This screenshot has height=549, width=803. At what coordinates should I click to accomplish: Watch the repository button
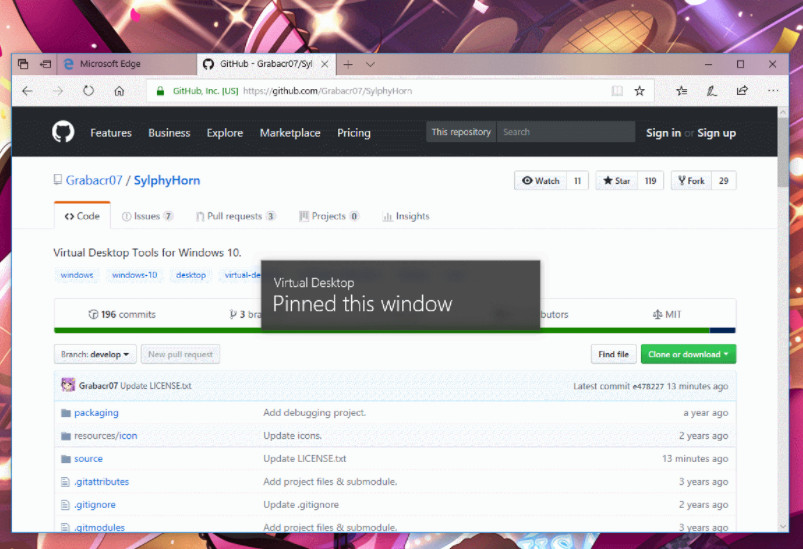click(541, 180)
